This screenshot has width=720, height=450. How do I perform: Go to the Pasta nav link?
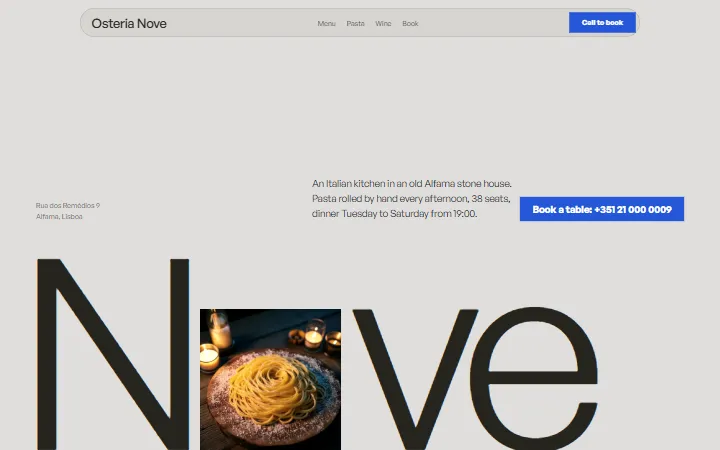click(355, 23)
